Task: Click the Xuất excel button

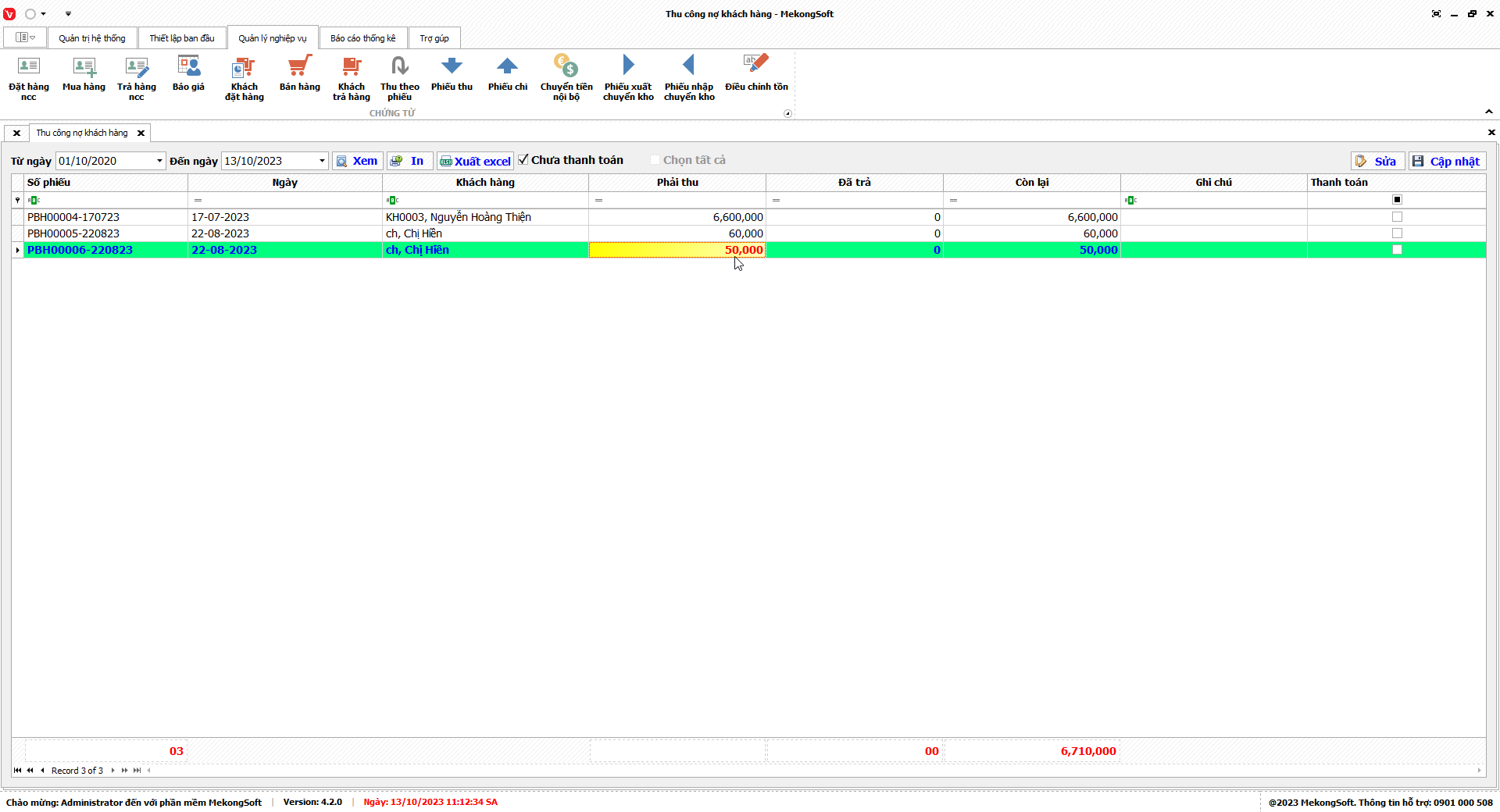Action: pos(475,161)
